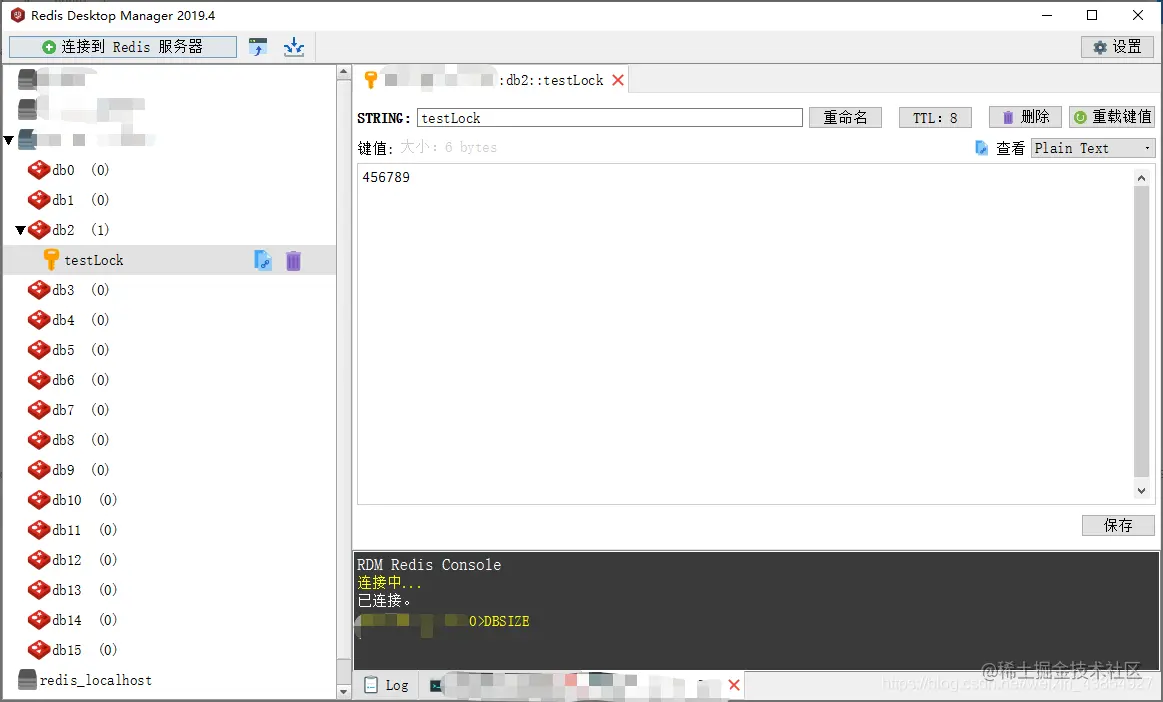Click the value editor scroll-down arrow

coord(1141,491)
